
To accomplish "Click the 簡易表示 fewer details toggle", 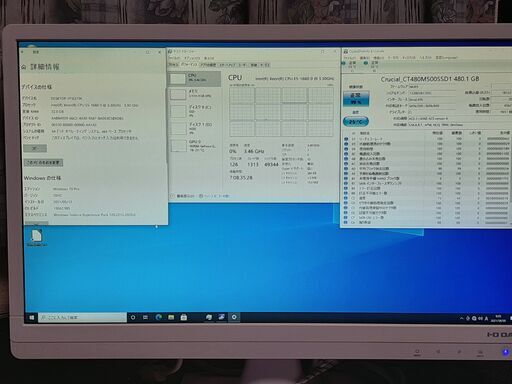I will pyautogui.click(x=182, y=196).
